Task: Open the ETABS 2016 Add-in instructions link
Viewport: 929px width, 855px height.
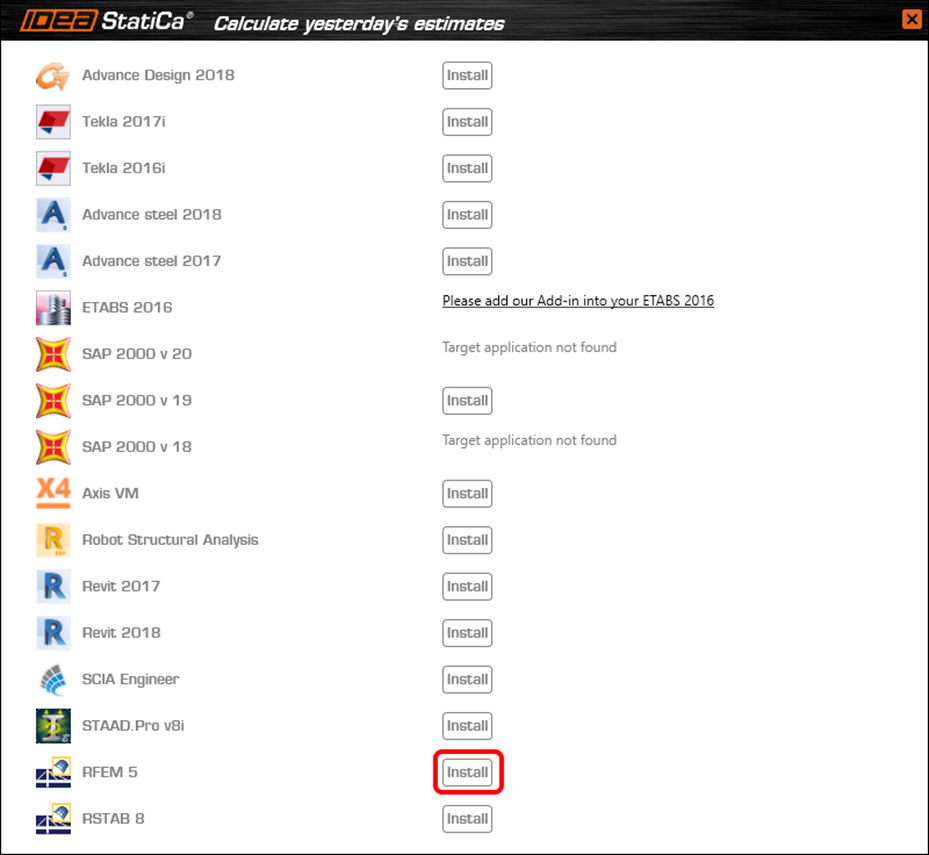Action: point(578,301)
